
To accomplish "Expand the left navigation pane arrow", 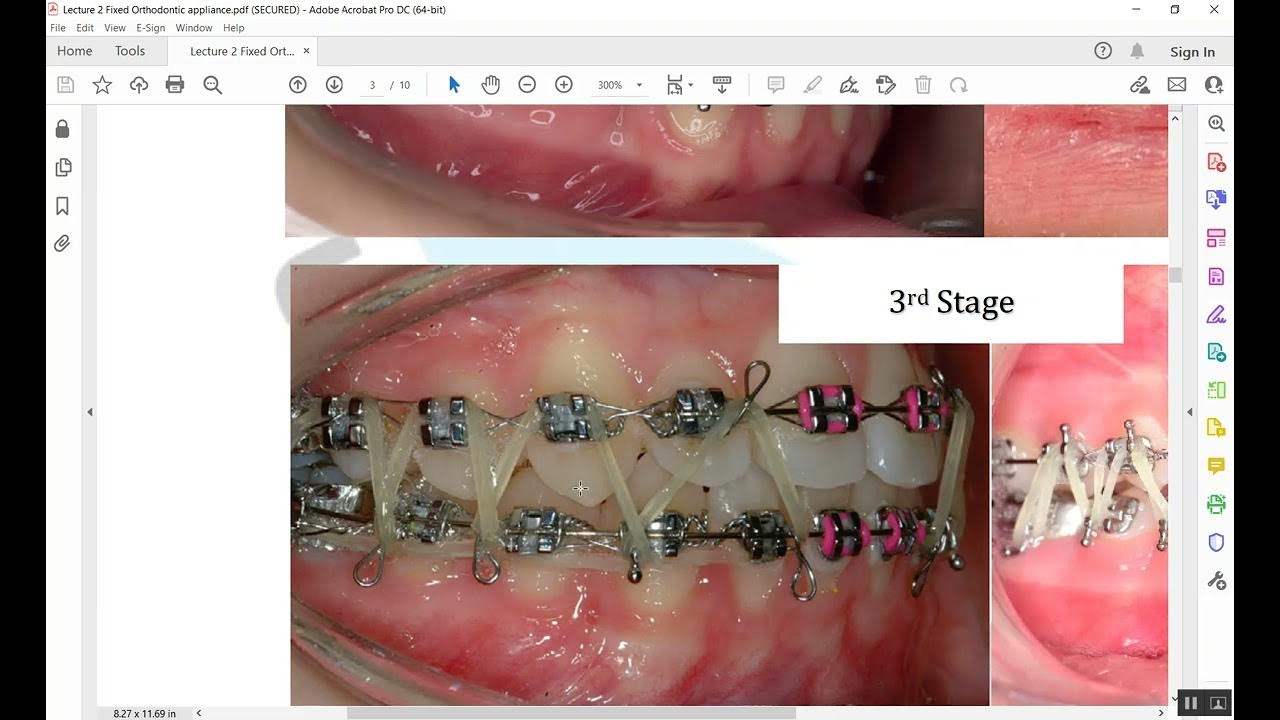I will click(x=90, y=412).
